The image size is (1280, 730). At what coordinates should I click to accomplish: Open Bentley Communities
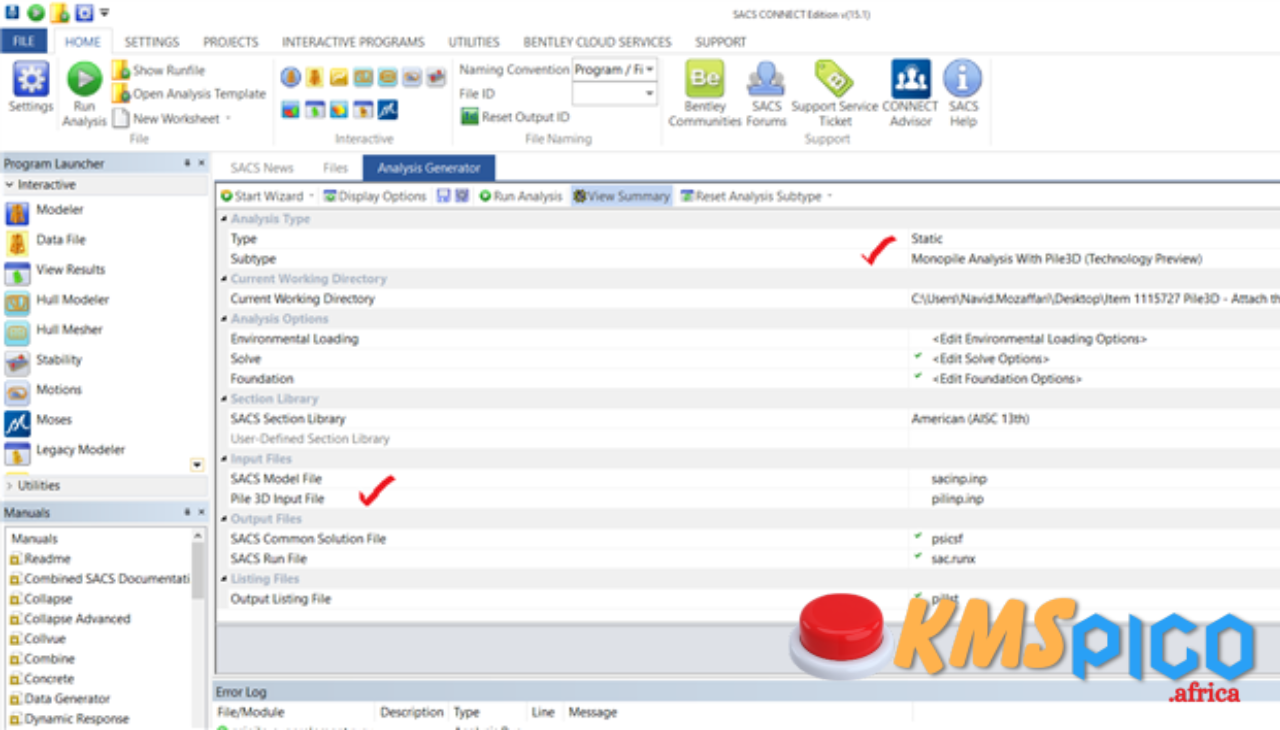point(705,95)
